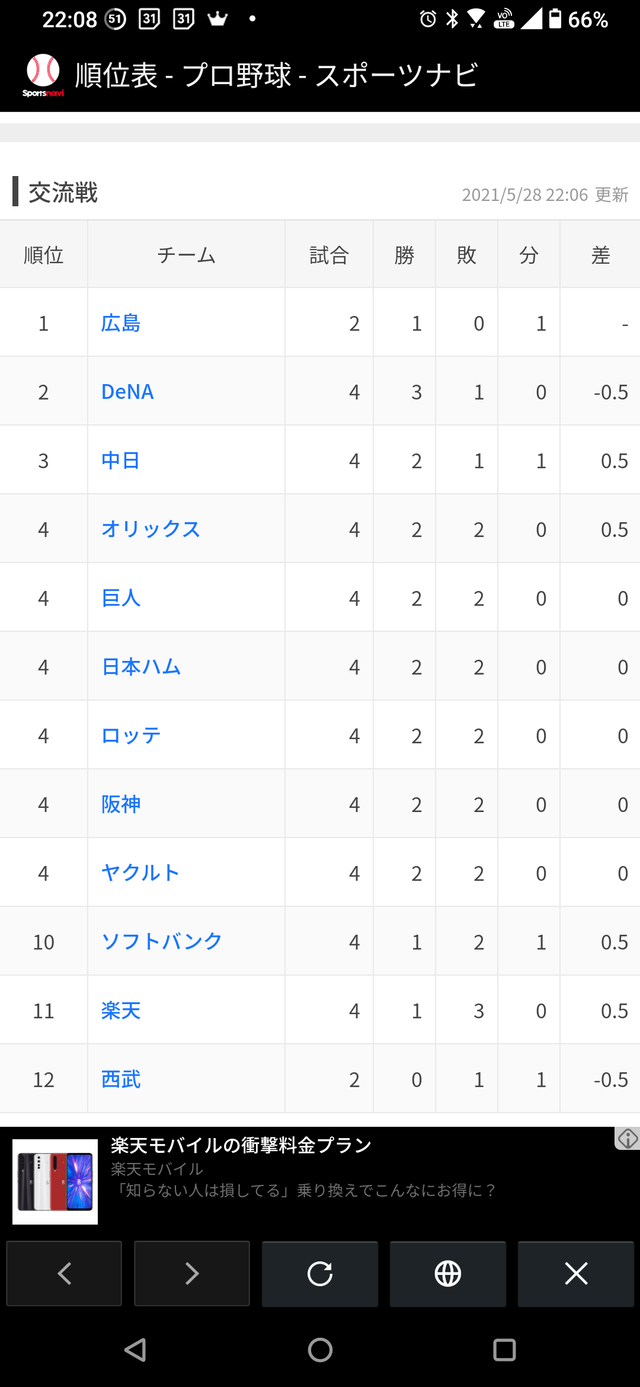
Task: Tap the 楽天モバイル ad phone thumbnail
Action: (55, 1182)
